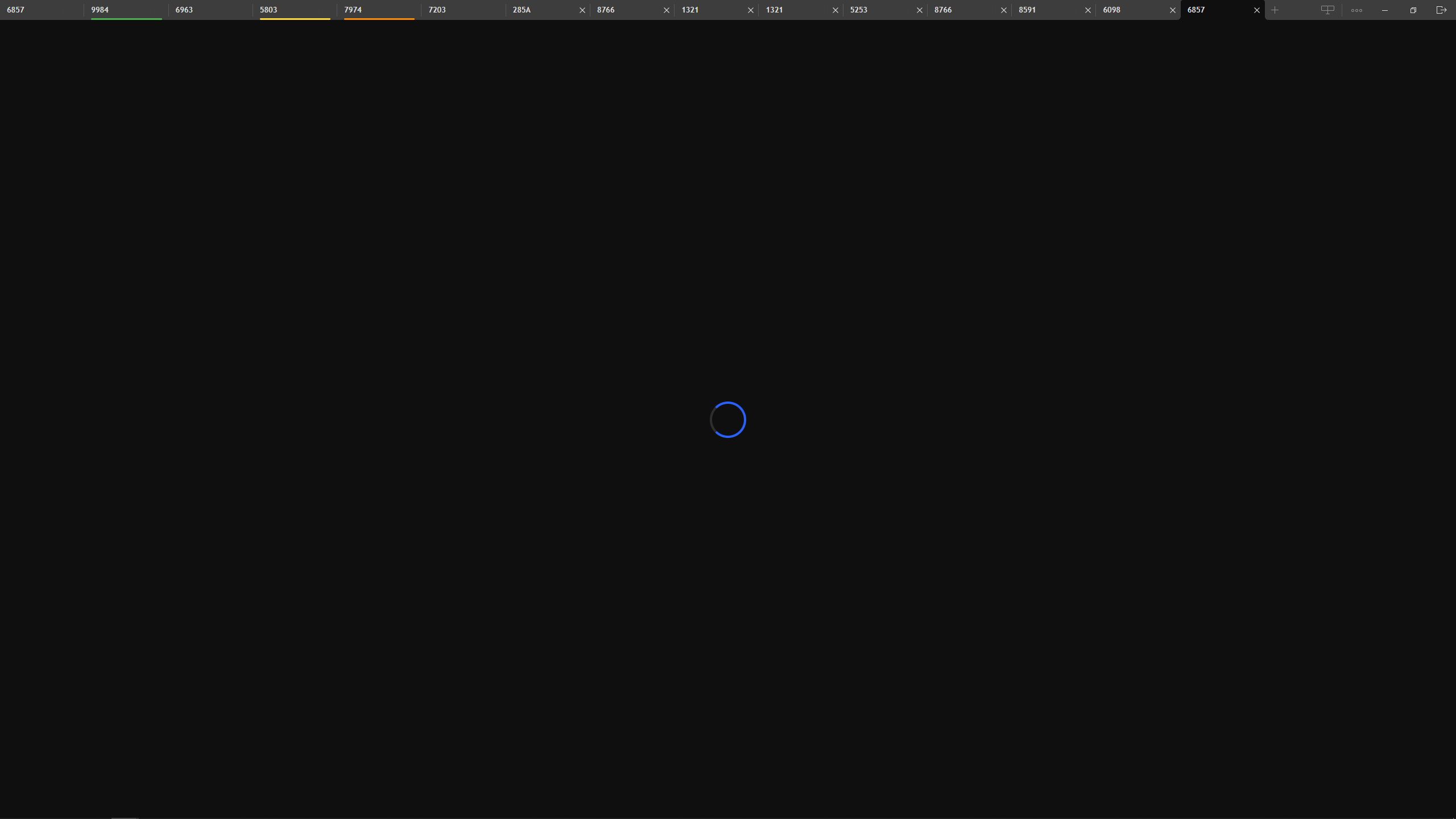
Task: Select the orange-underlined 7974 tab
Action: pos(379,10)
